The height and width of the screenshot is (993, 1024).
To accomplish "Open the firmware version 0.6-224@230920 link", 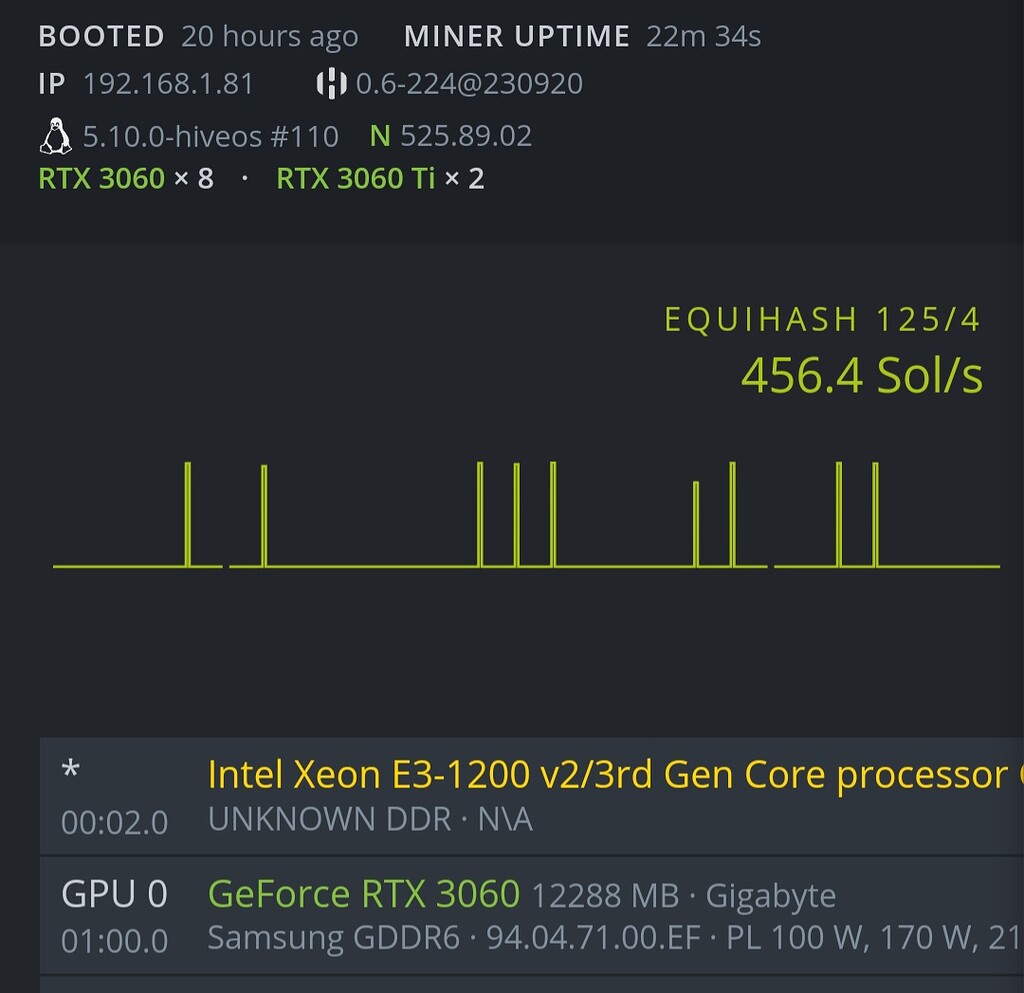I will coord(471,84).
